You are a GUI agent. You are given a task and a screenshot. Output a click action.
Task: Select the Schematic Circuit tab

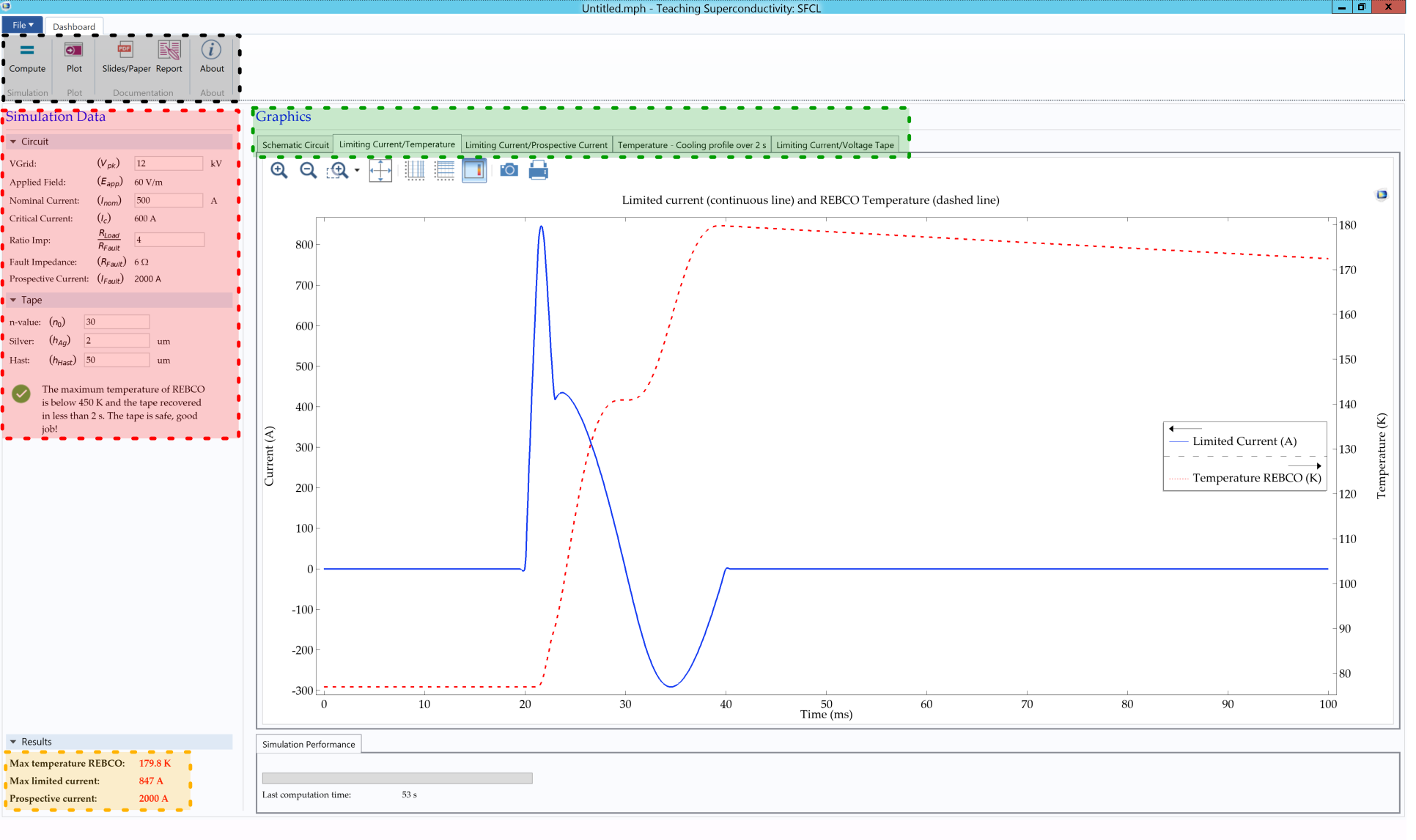296,145
